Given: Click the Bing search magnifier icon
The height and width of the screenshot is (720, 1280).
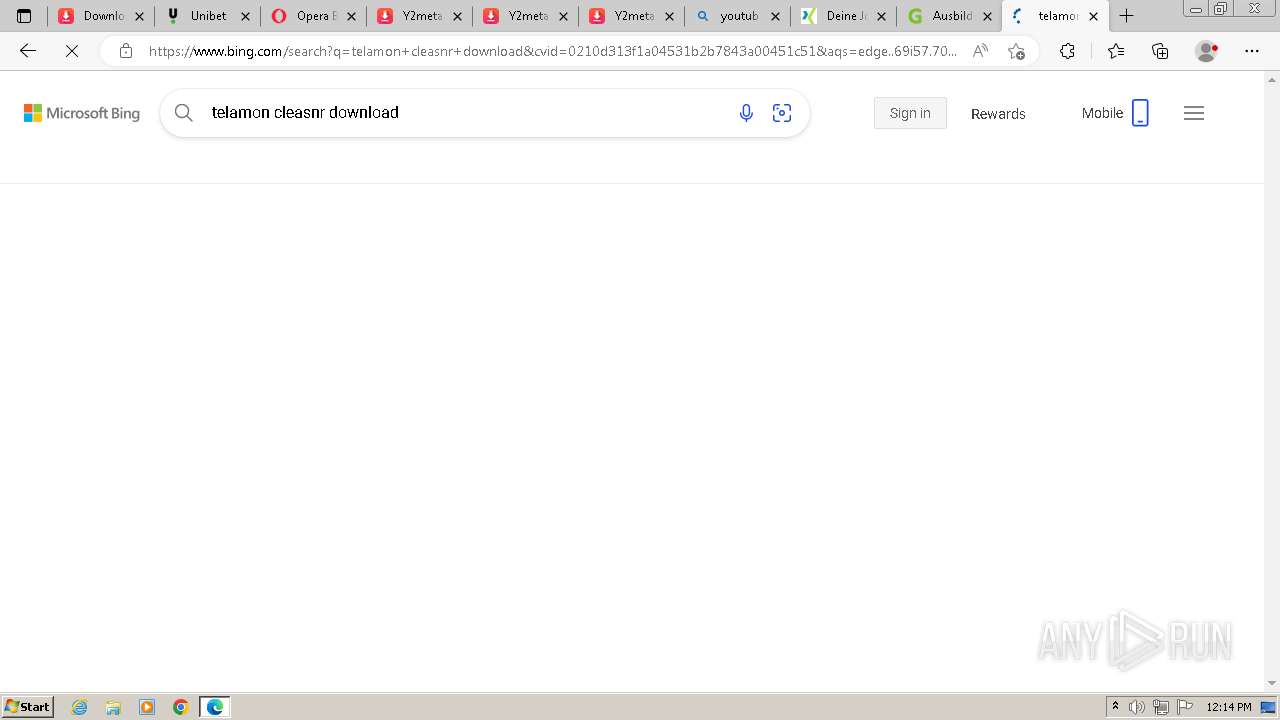Looking at the screenshot, I should tap(184, 113).
